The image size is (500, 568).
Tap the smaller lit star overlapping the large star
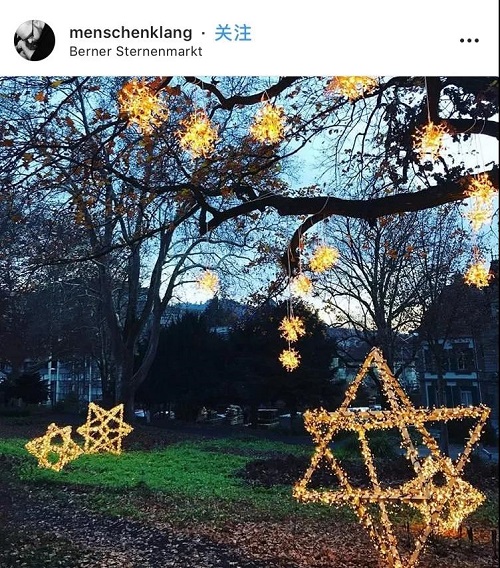[446, 493]
